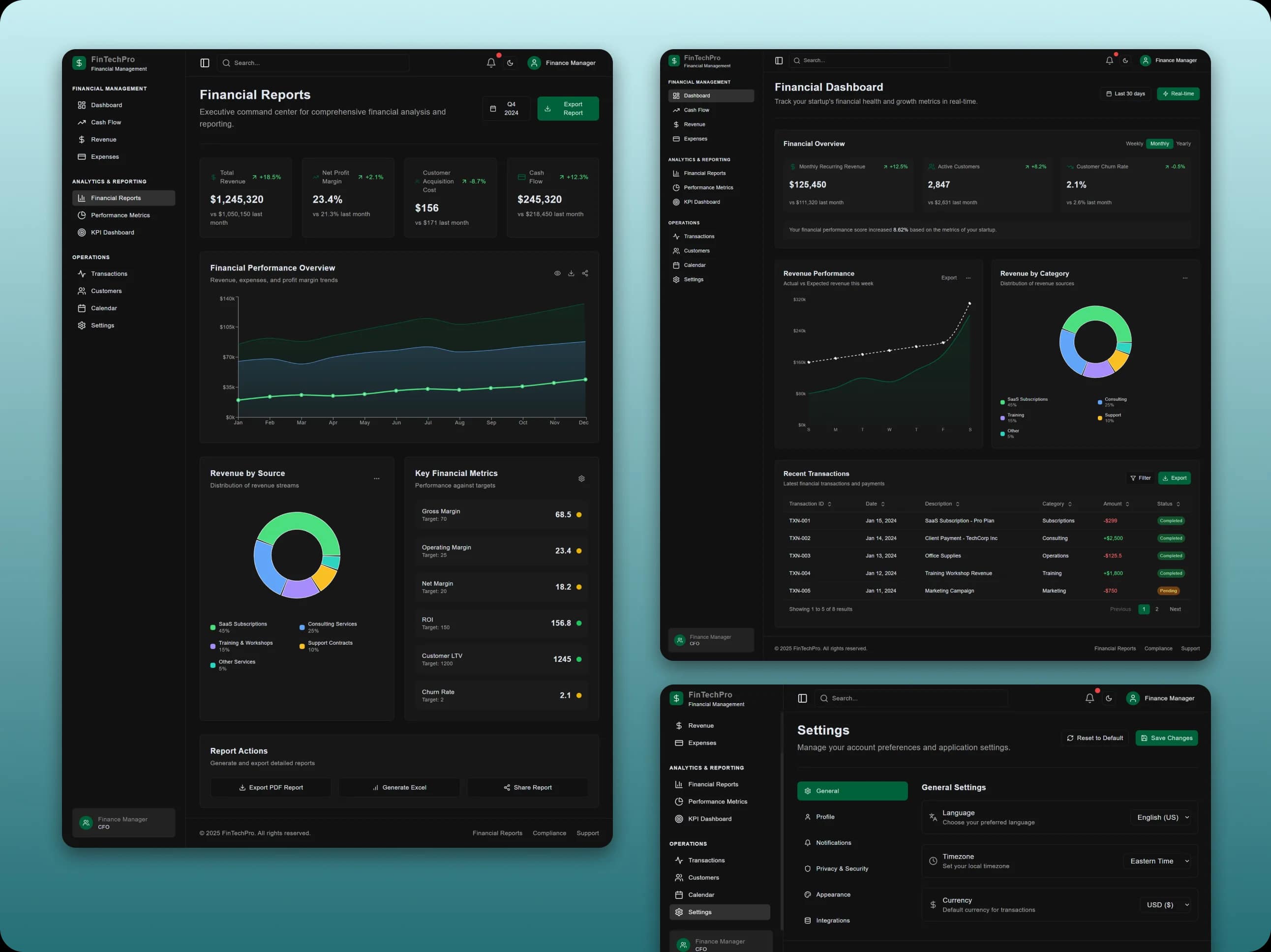This screenshot has width=1271, height=952.
Task: Click Reset to Default button
Action: tap(1095, 738)
